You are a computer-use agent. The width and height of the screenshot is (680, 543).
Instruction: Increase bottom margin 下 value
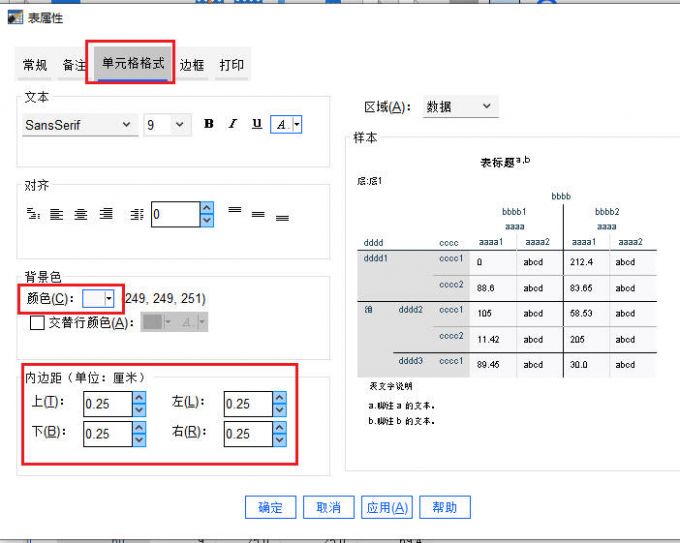tap(139, 428)
